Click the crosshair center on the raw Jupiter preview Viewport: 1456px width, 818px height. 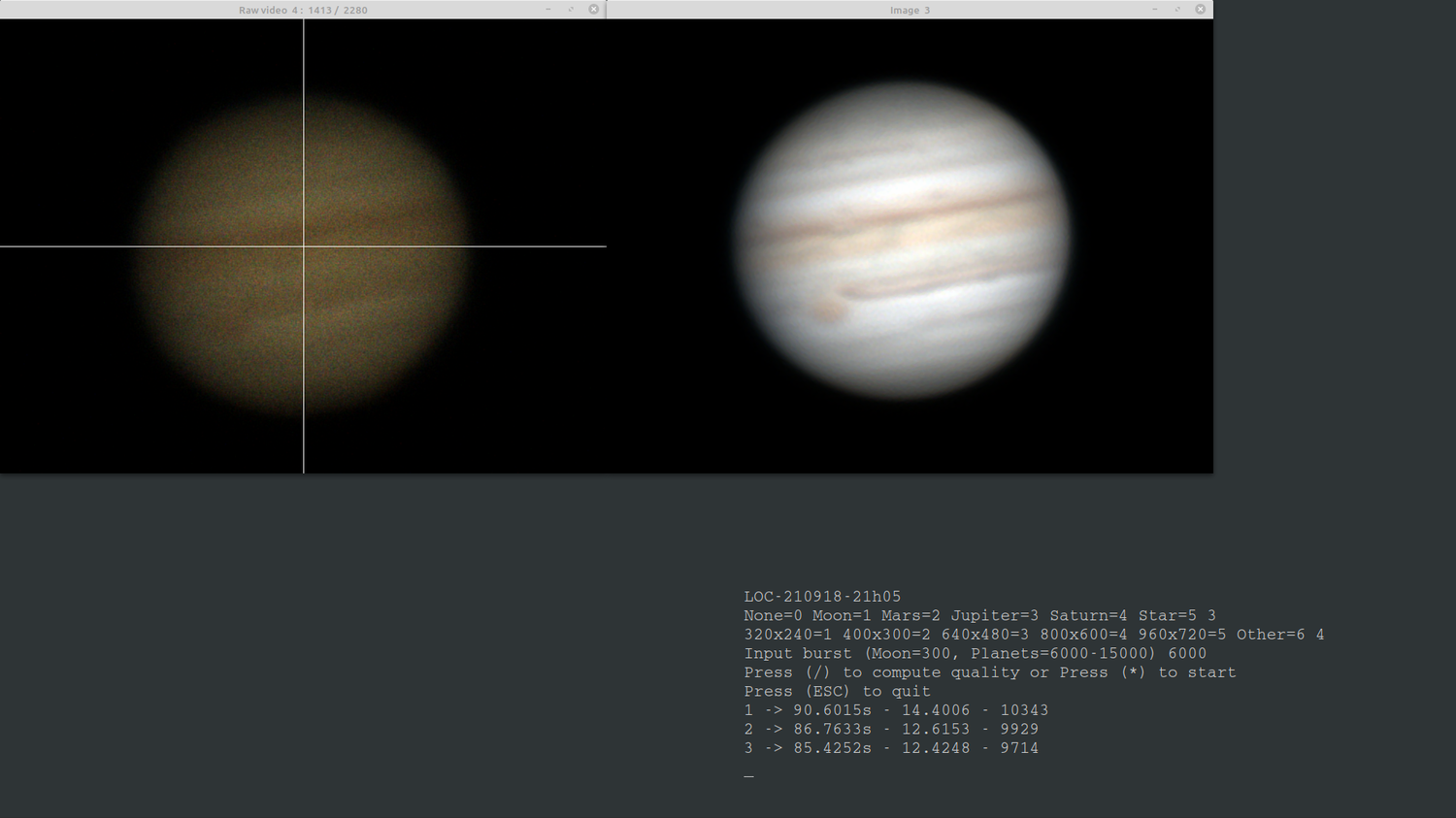tap(304, 247)
